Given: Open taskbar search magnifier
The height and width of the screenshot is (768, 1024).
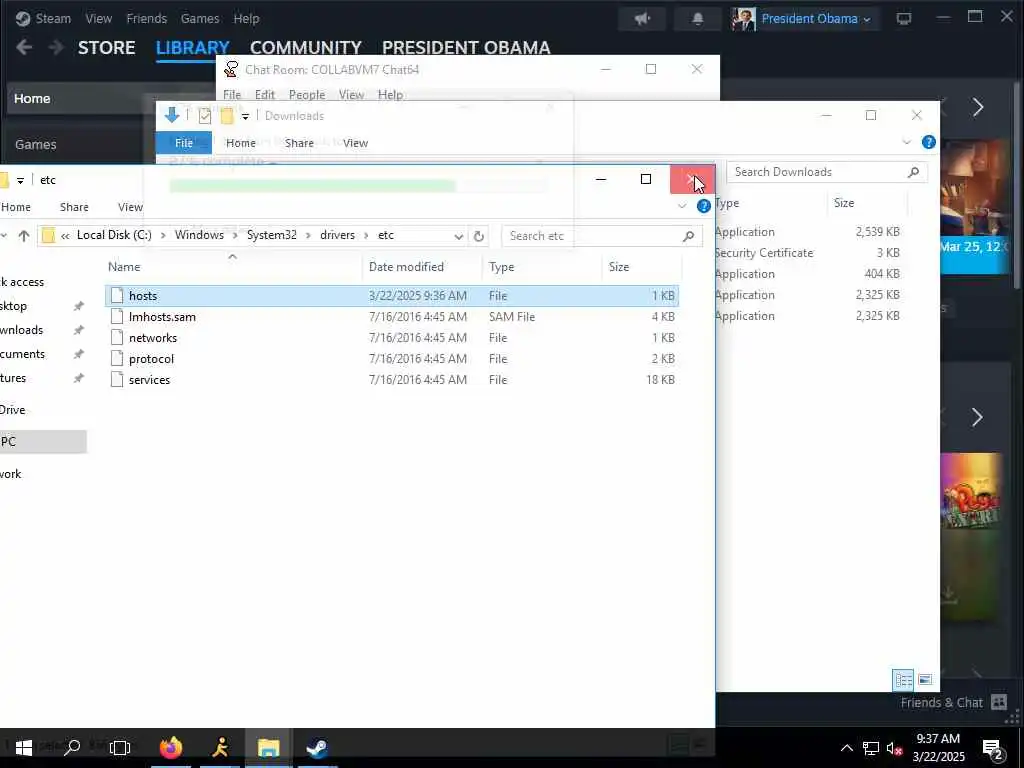Looking at the screenshot, I should 72,746.
